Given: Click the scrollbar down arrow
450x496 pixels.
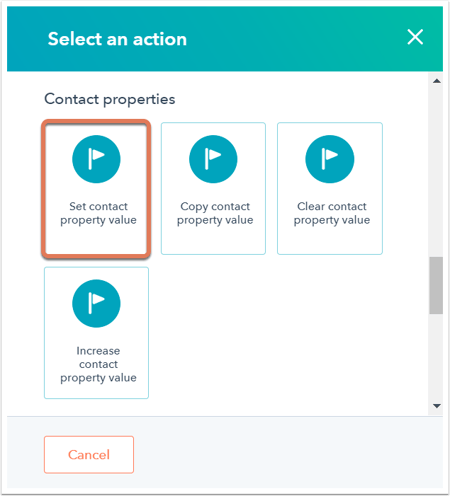Looking at the screenshot, I should point(437,406).
